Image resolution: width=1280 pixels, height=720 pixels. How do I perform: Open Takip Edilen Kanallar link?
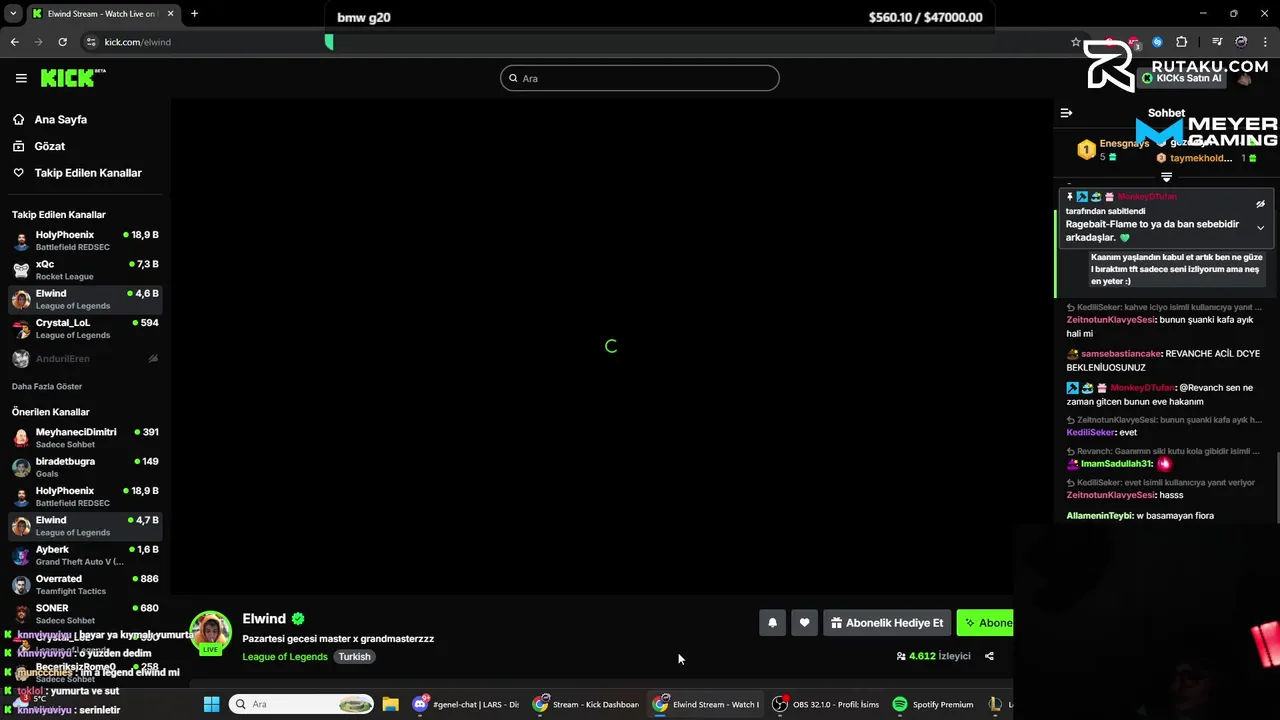88,173
